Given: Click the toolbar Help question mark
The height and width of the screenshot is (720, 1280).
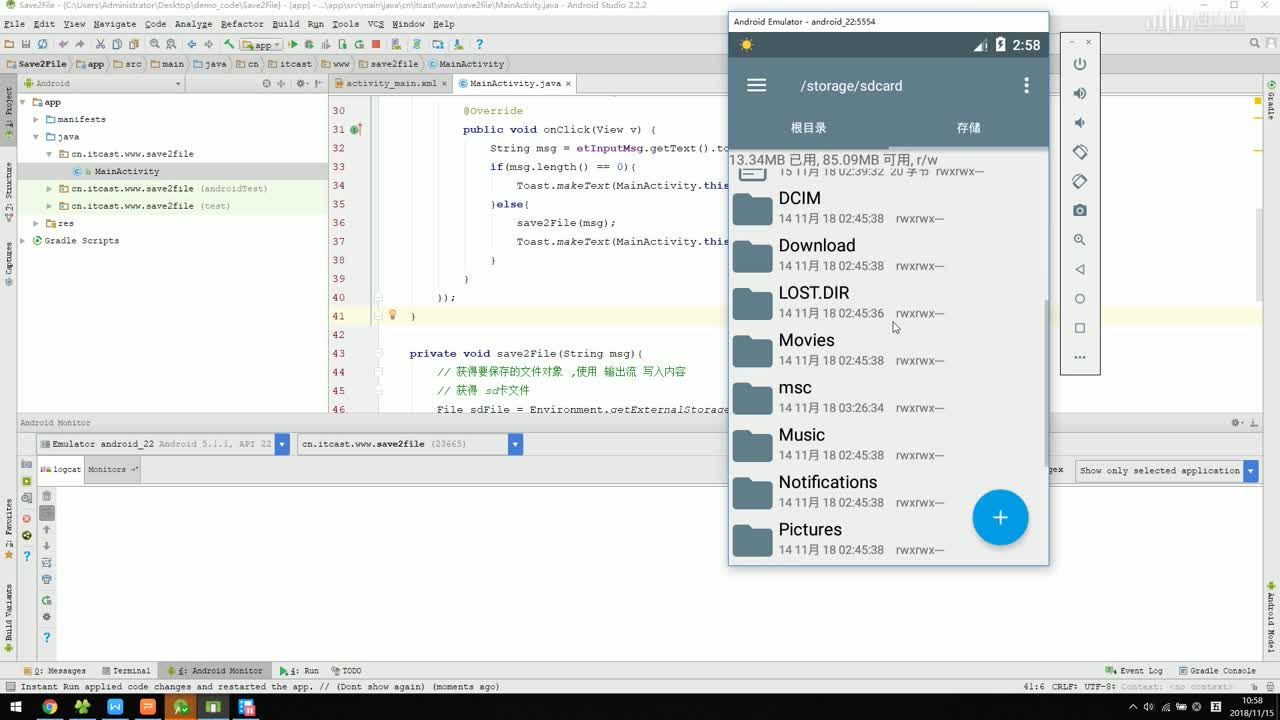Looking at the screenshot, I should (479, 44).
